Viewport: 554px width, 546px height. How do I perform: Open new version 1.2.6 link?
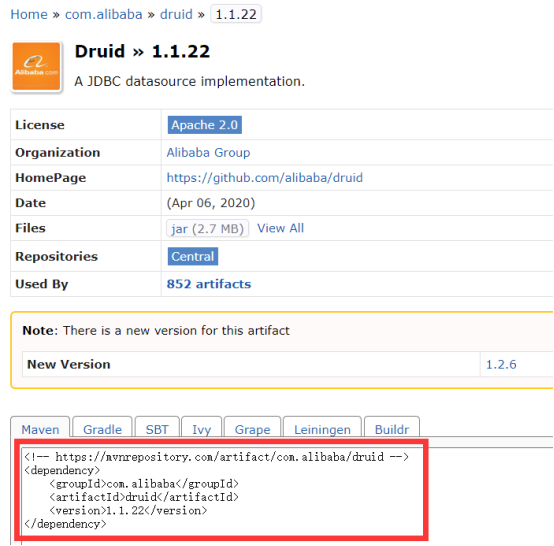[x=501, y=364]
